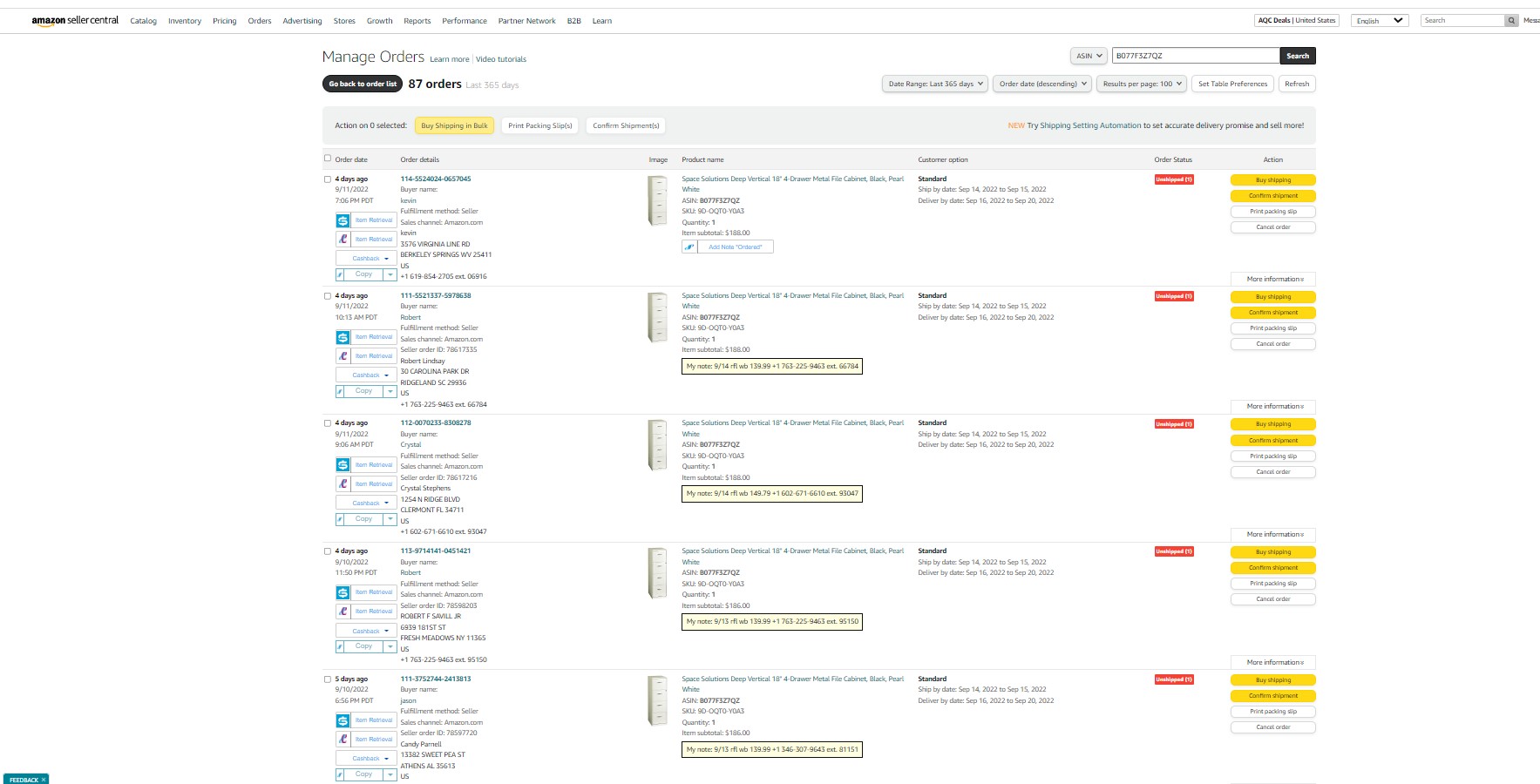Click the ASIN search field containing B077F3Z7QZ

point(1195,56)
